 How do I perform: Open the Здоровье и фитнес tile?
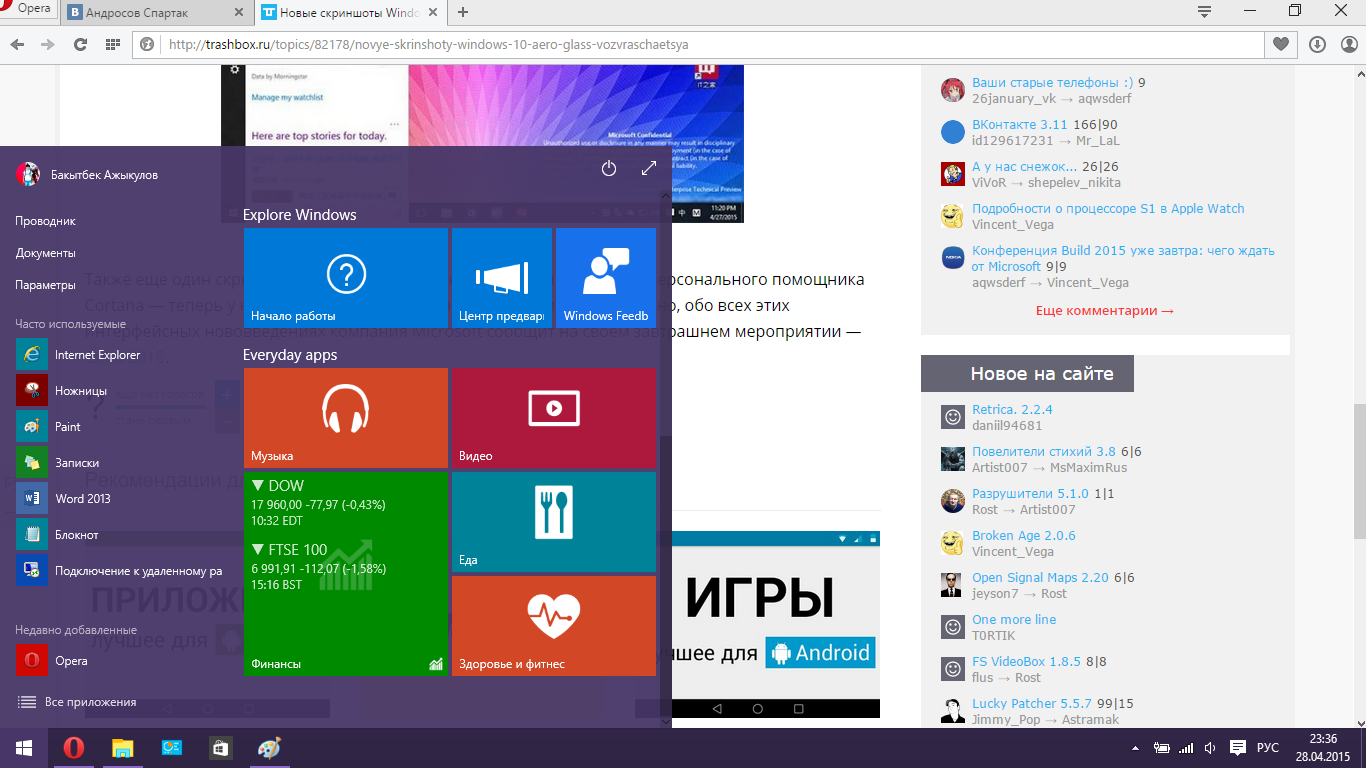click(554, 626)
